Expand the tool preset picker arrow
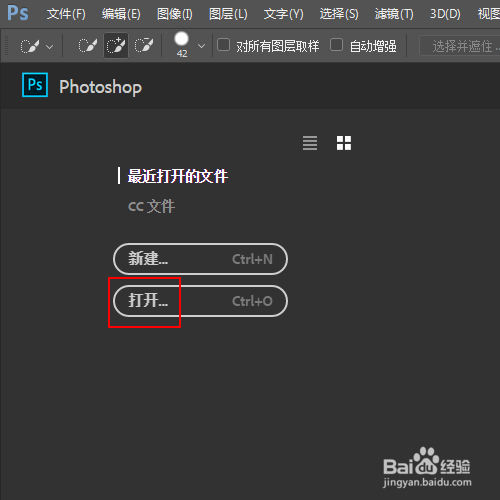 [49, 47]
